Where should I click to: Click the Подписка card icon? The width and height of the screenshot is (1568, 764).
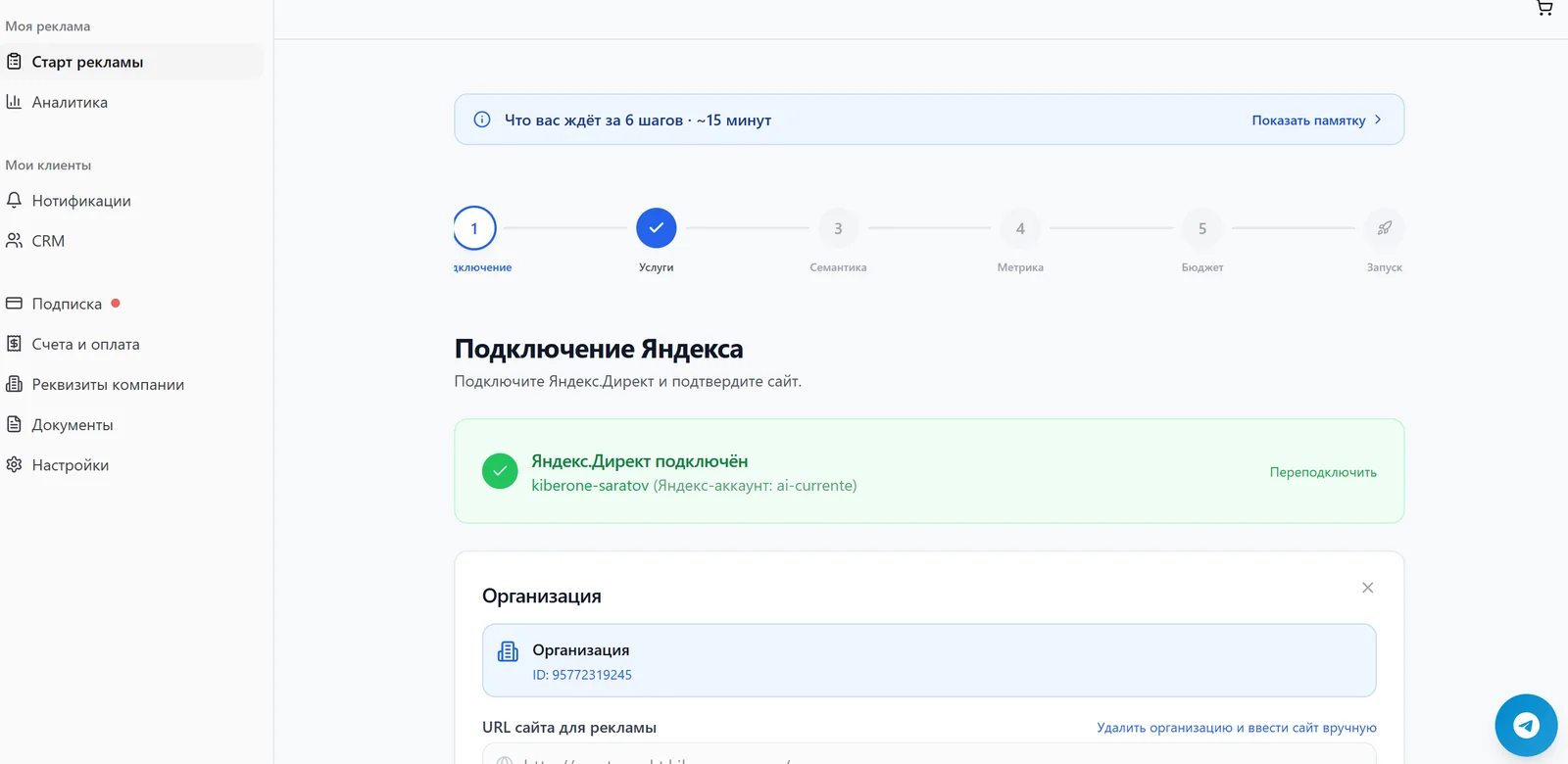pyautogui.click(x=14, y=304)
